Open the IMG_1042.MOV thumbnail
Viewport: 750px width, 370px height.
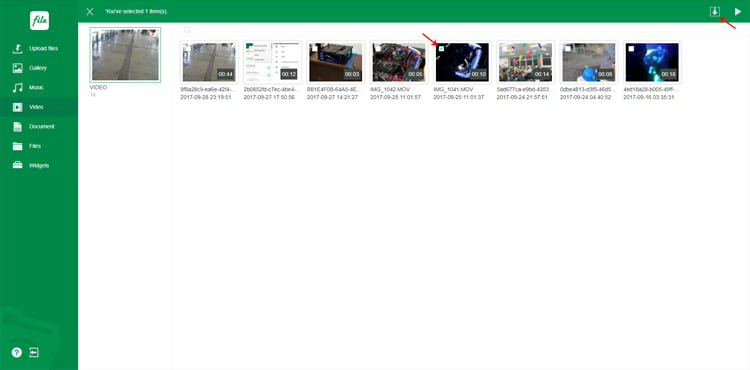[399, 62]
